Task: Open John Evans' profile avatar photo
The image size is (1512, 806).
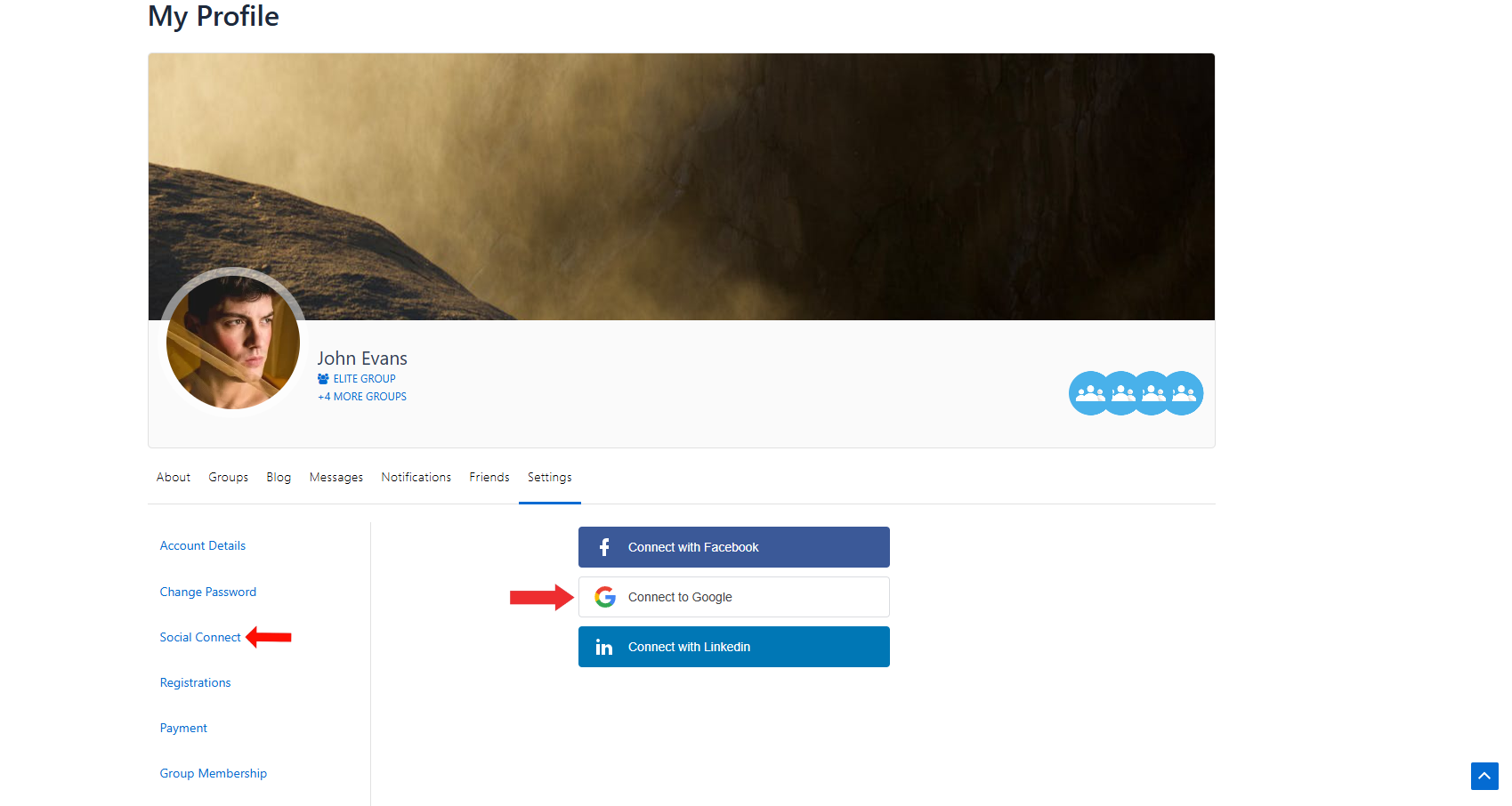Action: click(233, 342)
